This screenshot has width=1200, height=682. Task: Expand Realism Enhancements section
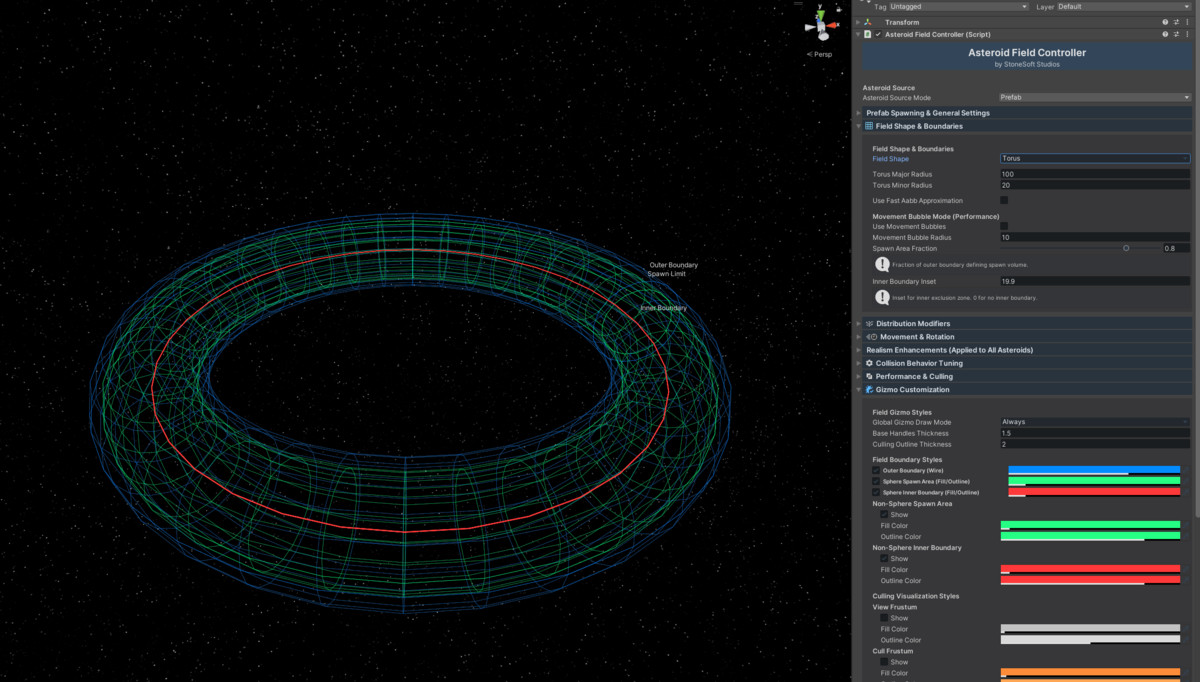[859, 350]
